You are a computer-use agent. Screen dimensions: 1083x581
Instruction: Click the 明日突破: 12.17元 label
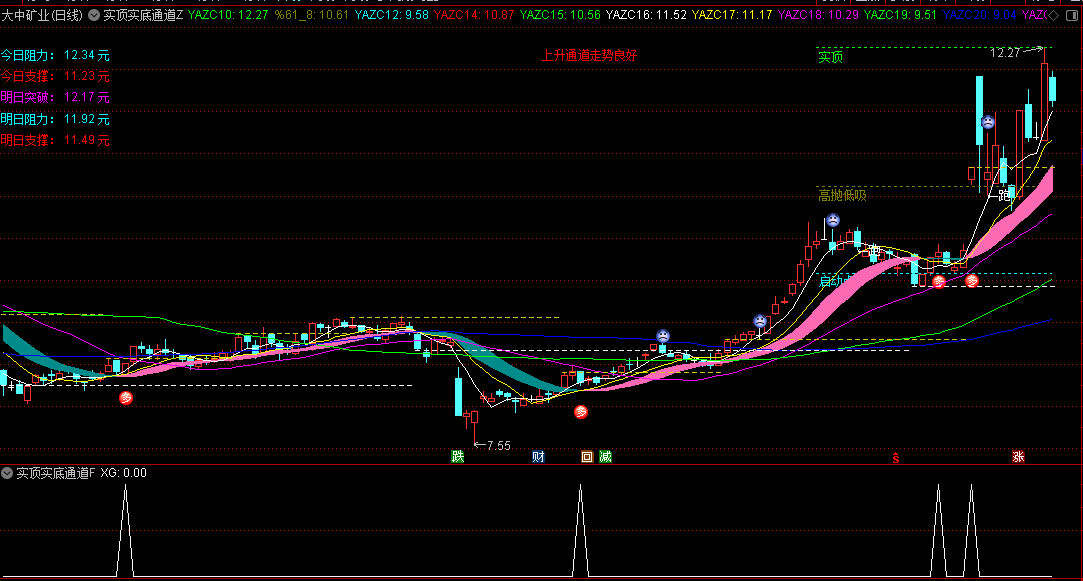[55, 97]
